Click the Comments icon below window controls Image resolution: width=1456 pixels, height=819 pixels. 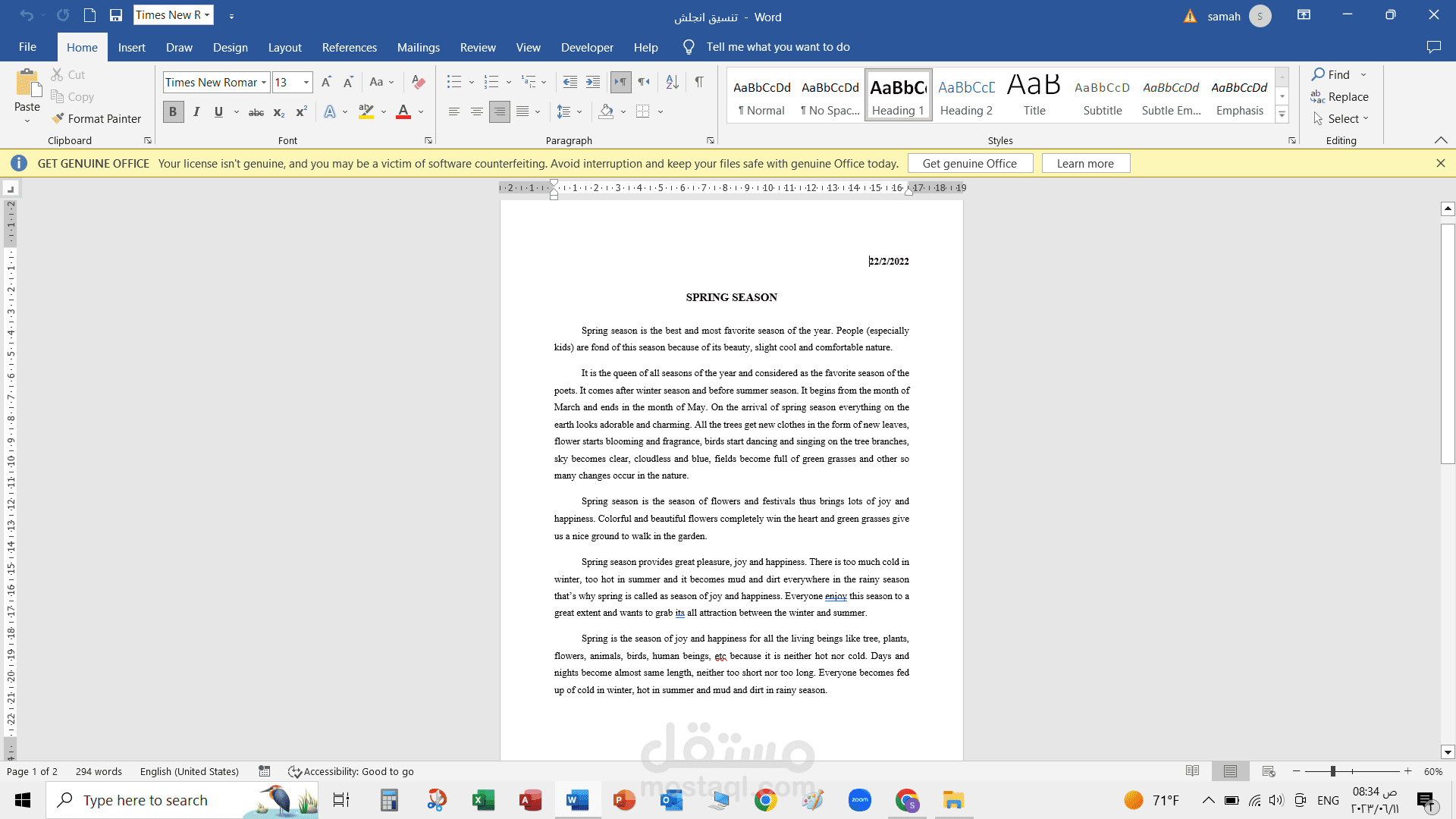[1433, 47]
